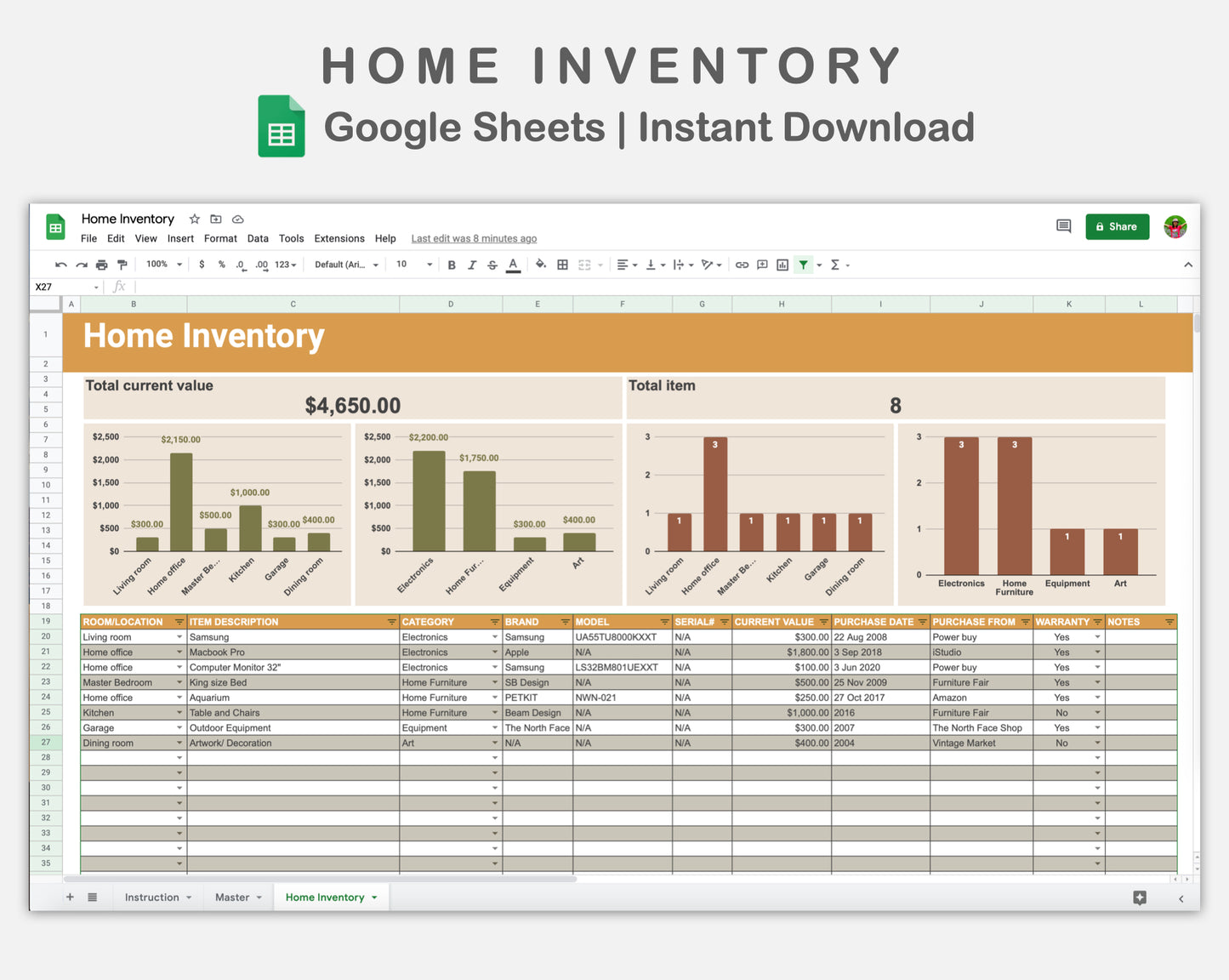Image resolution: width=1229 pixels, height=980 pixels.
Task: Toggle strikethrough formatting
Action: 492,265
